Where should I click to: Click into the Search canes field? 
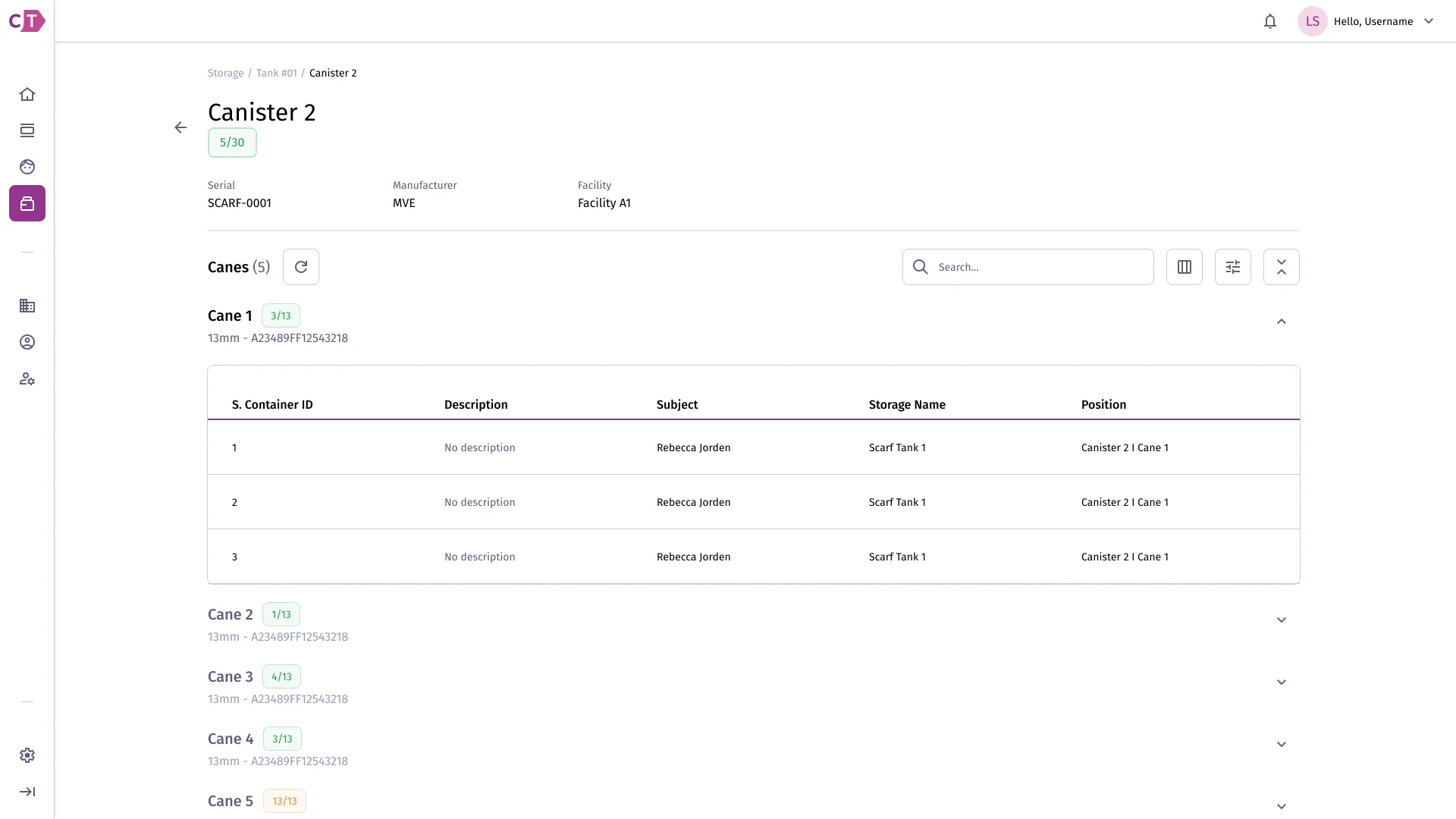1028,267
